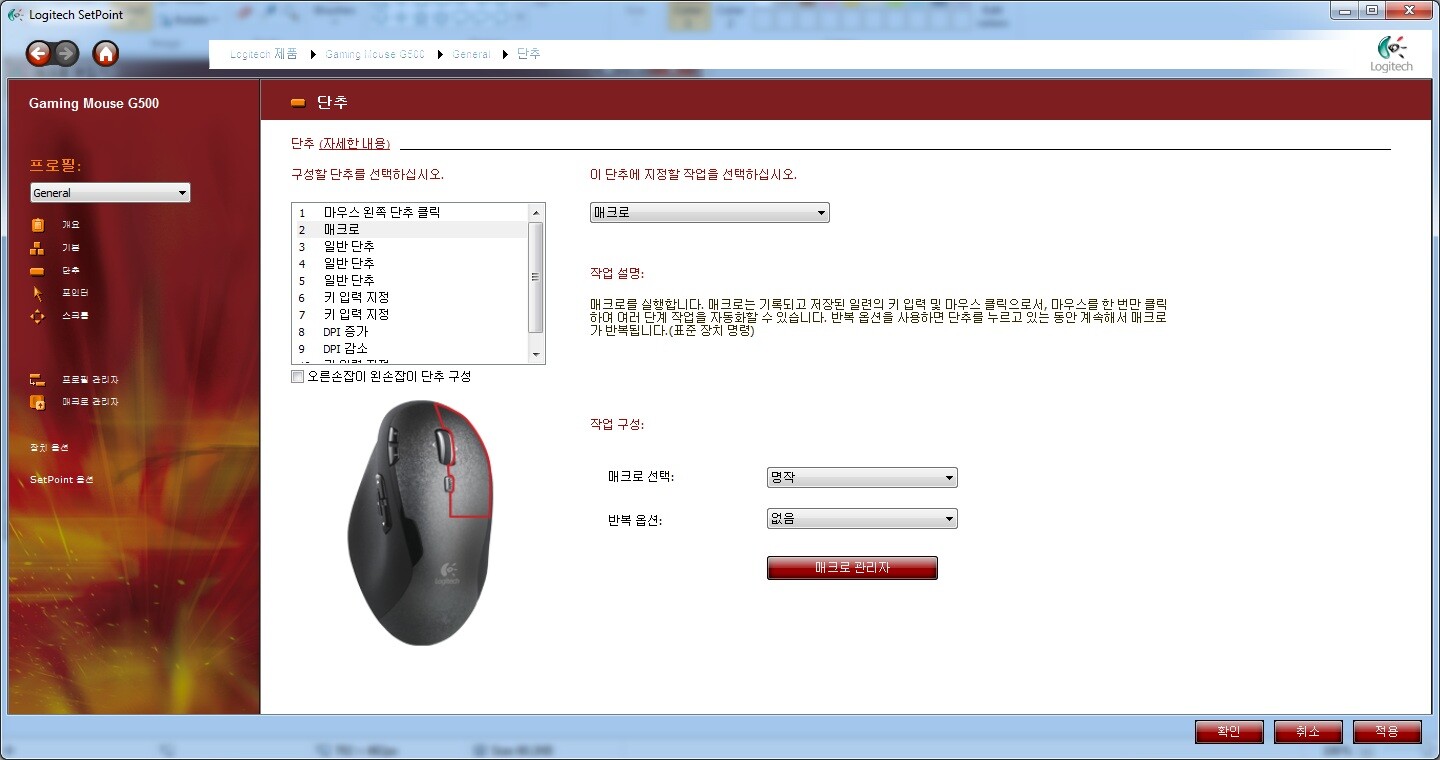Open the 프로필 관리자 profile manager icon
The width and height of the screenshot is (1440, 760).
(x=38, y=380)
